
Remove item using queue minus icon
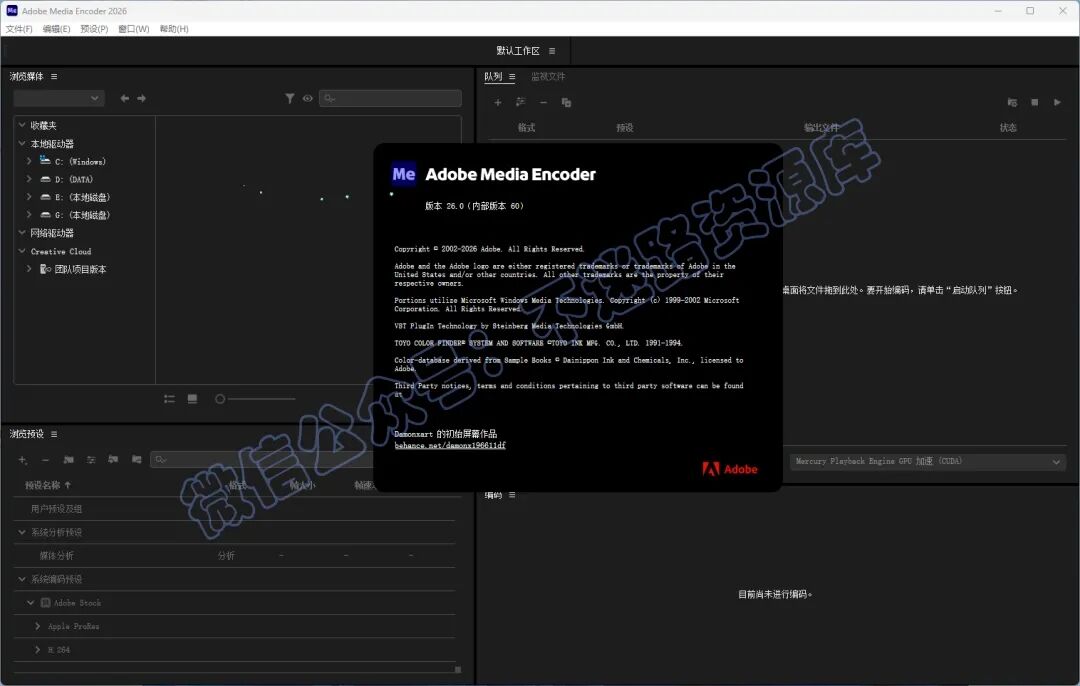(x=543, y=103)
